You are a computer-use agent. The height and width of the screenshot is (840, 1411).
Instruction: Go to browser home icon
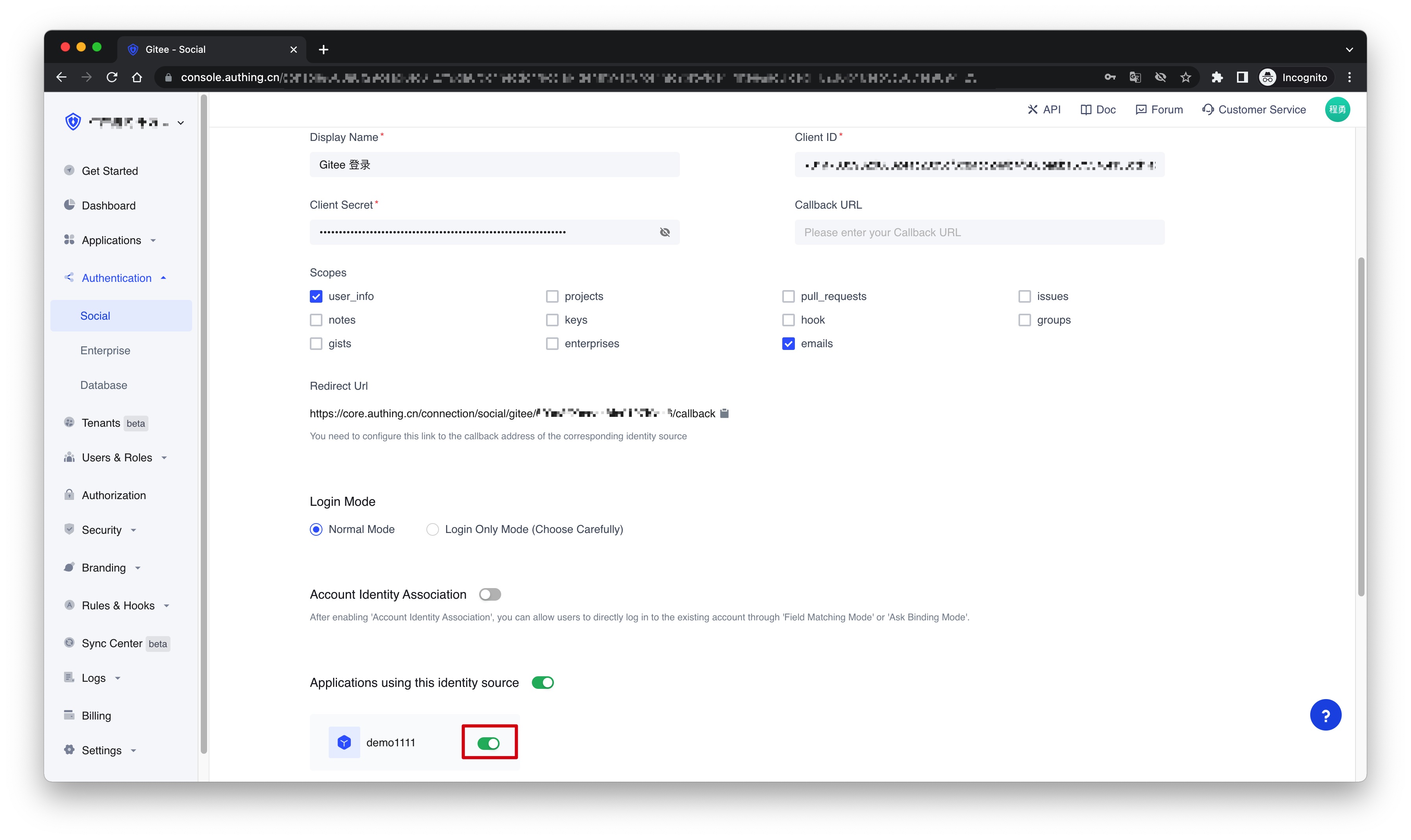137,78
